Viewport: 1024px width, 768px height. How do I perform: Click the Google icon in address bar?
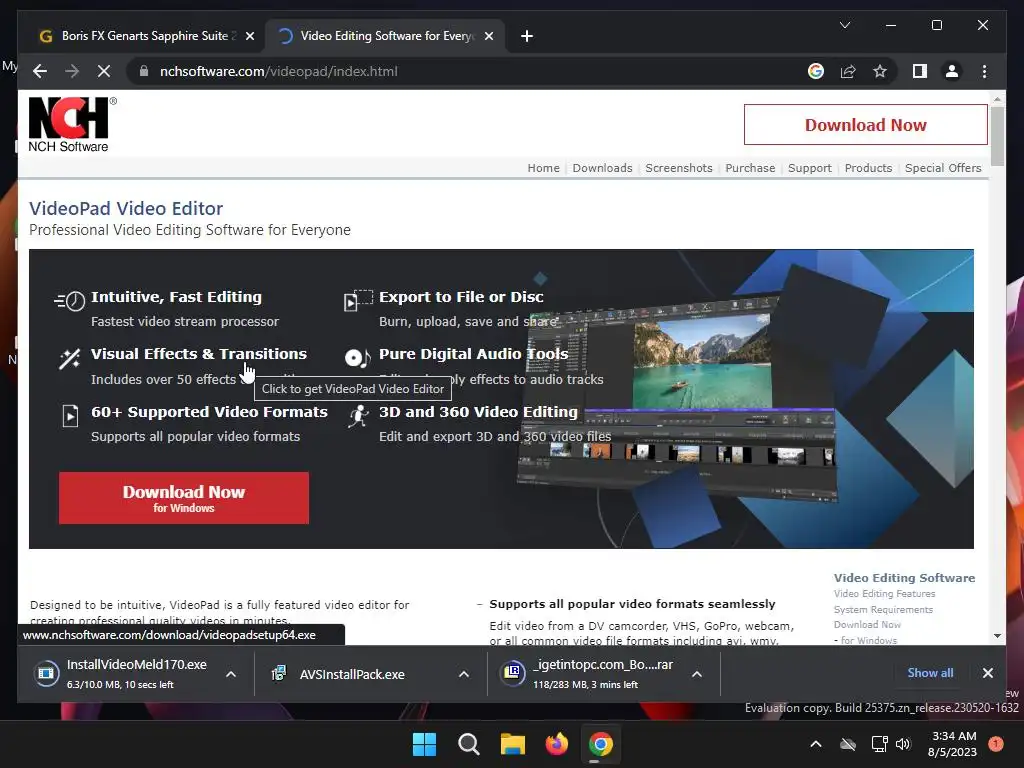tap(816, 71)
